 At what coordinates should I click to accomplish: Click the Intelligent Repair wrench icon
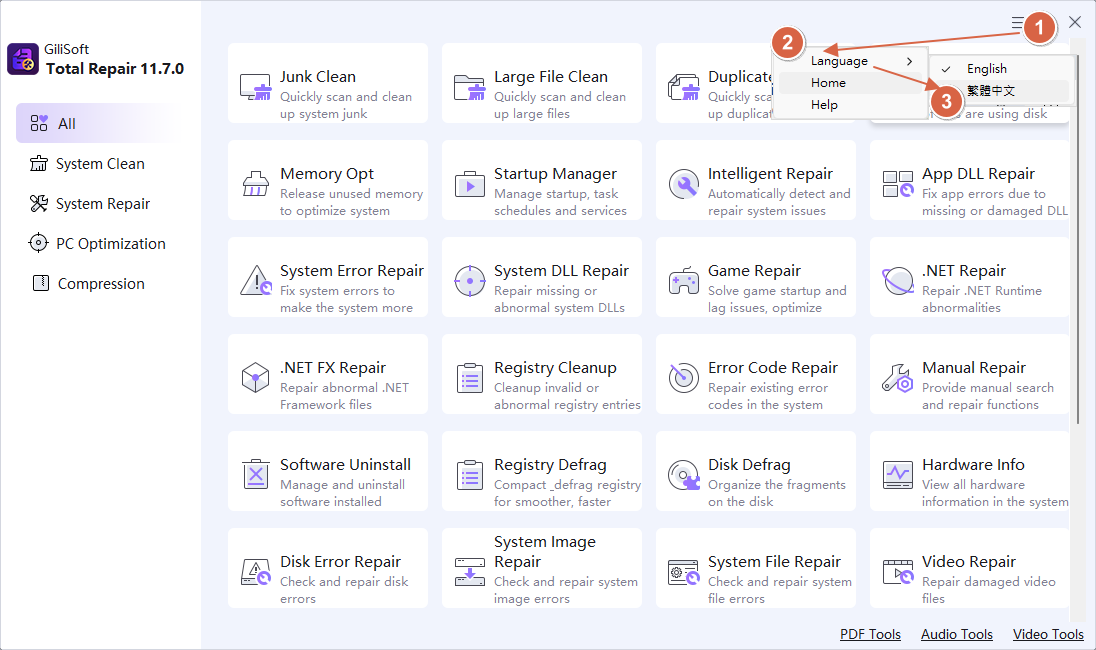684,184
